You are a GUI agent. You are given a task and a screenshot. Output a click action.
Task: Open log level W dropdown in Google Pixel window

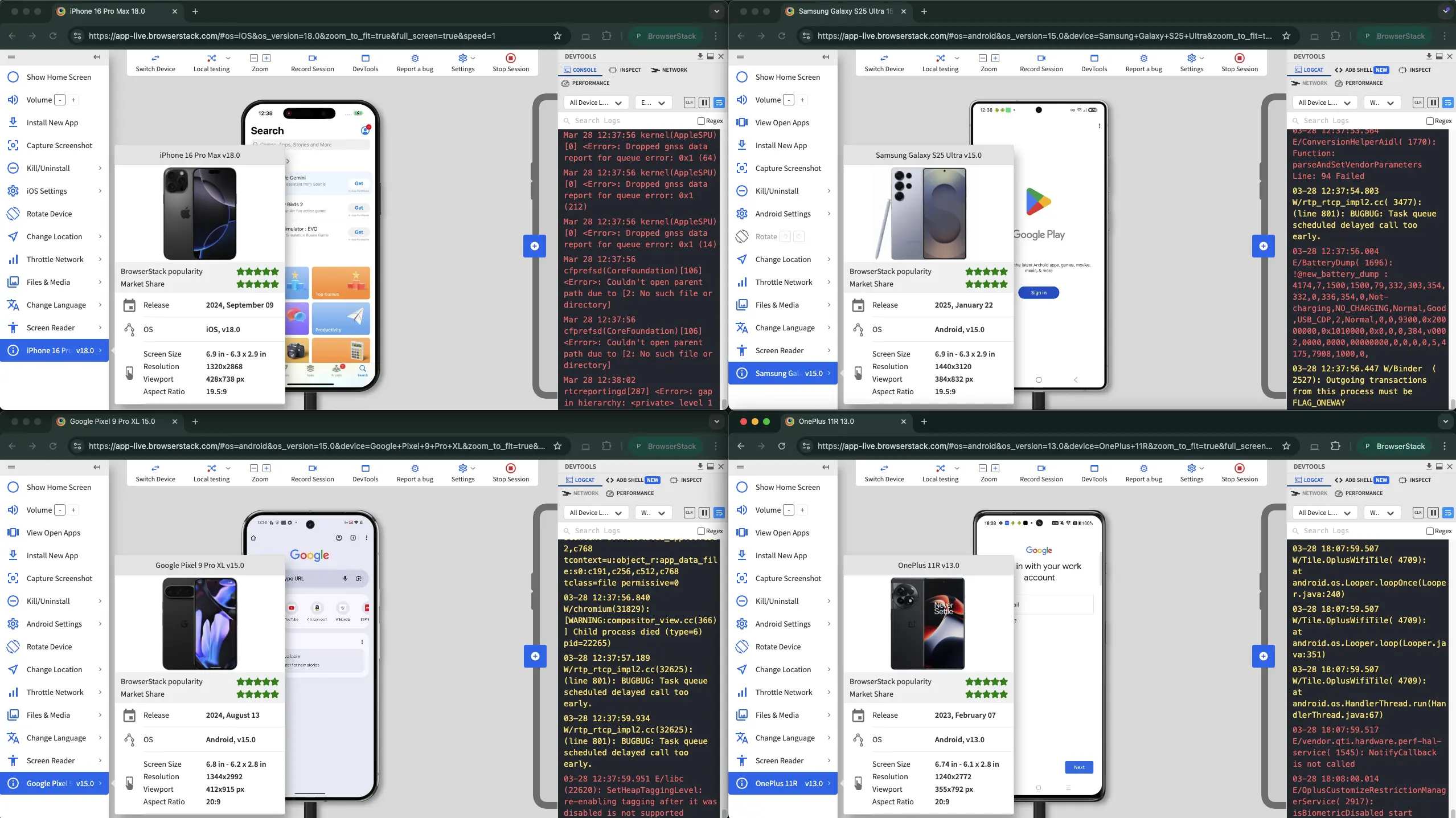coord(653,513)
